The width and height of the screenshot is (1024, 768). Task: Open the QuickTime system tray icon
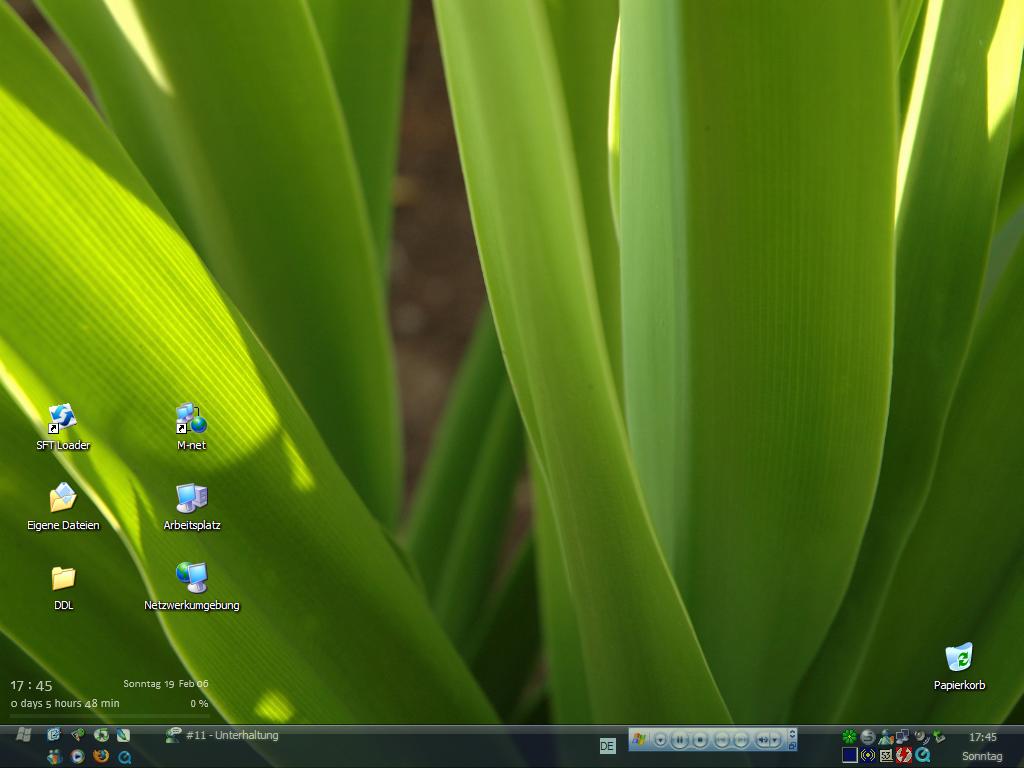click(922, 755)
